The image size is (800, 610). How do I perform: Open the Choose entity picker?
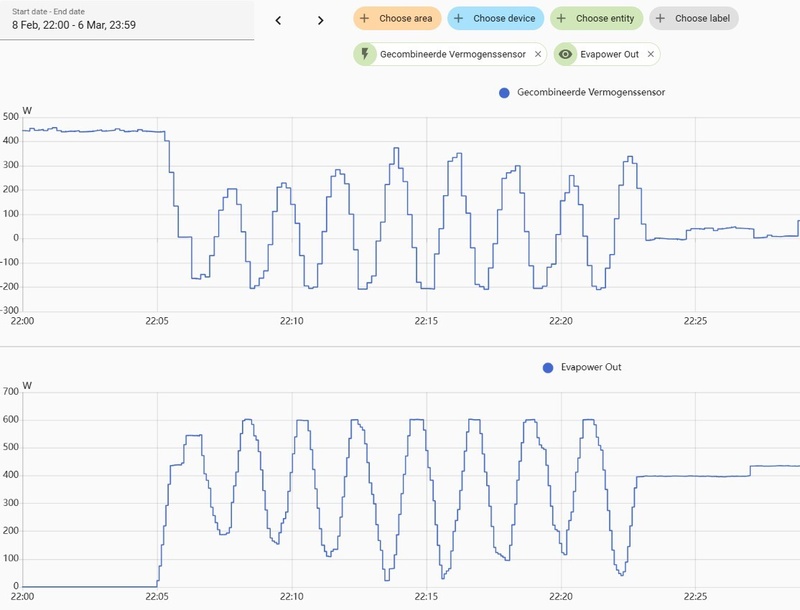click(x=596, y=18)
